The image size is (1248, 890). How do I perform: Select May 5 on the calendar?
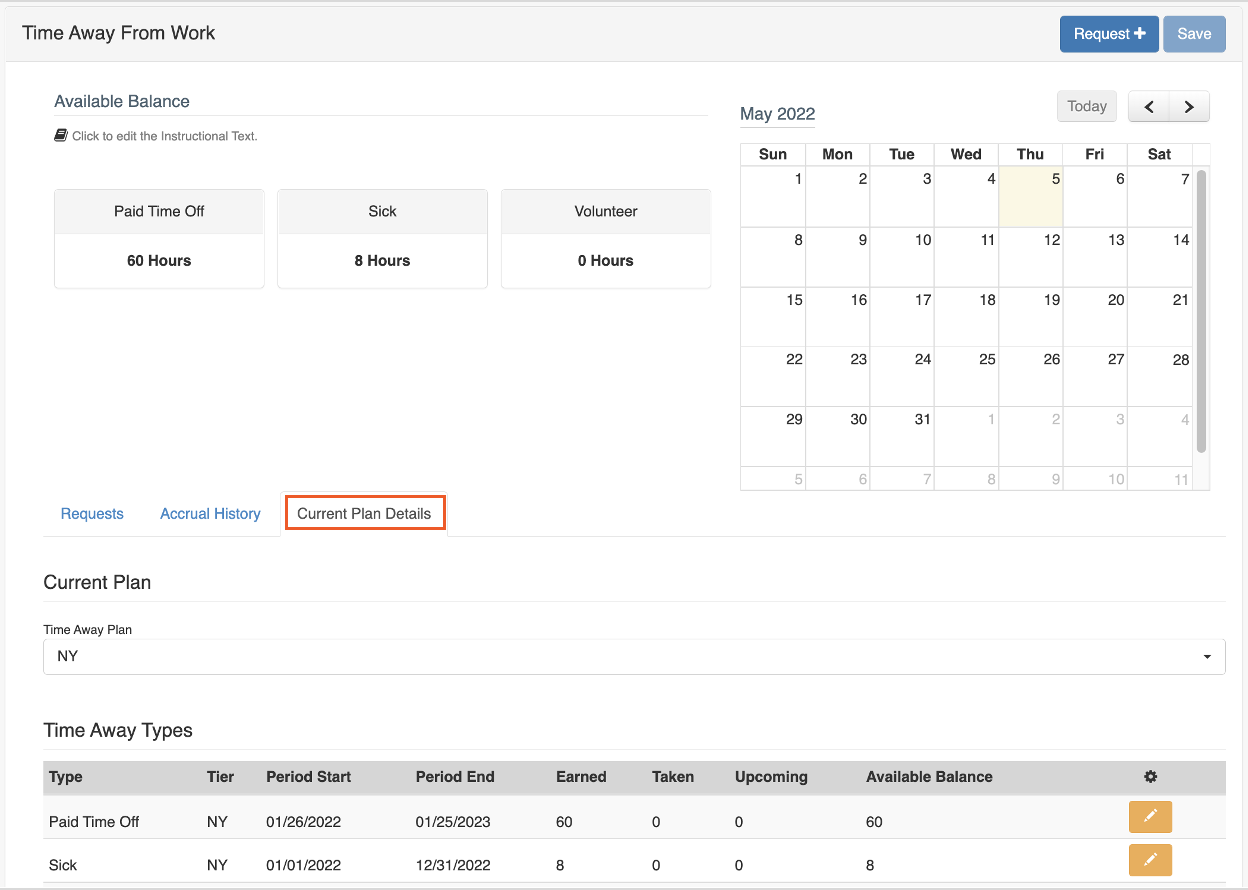[1031, 196]
